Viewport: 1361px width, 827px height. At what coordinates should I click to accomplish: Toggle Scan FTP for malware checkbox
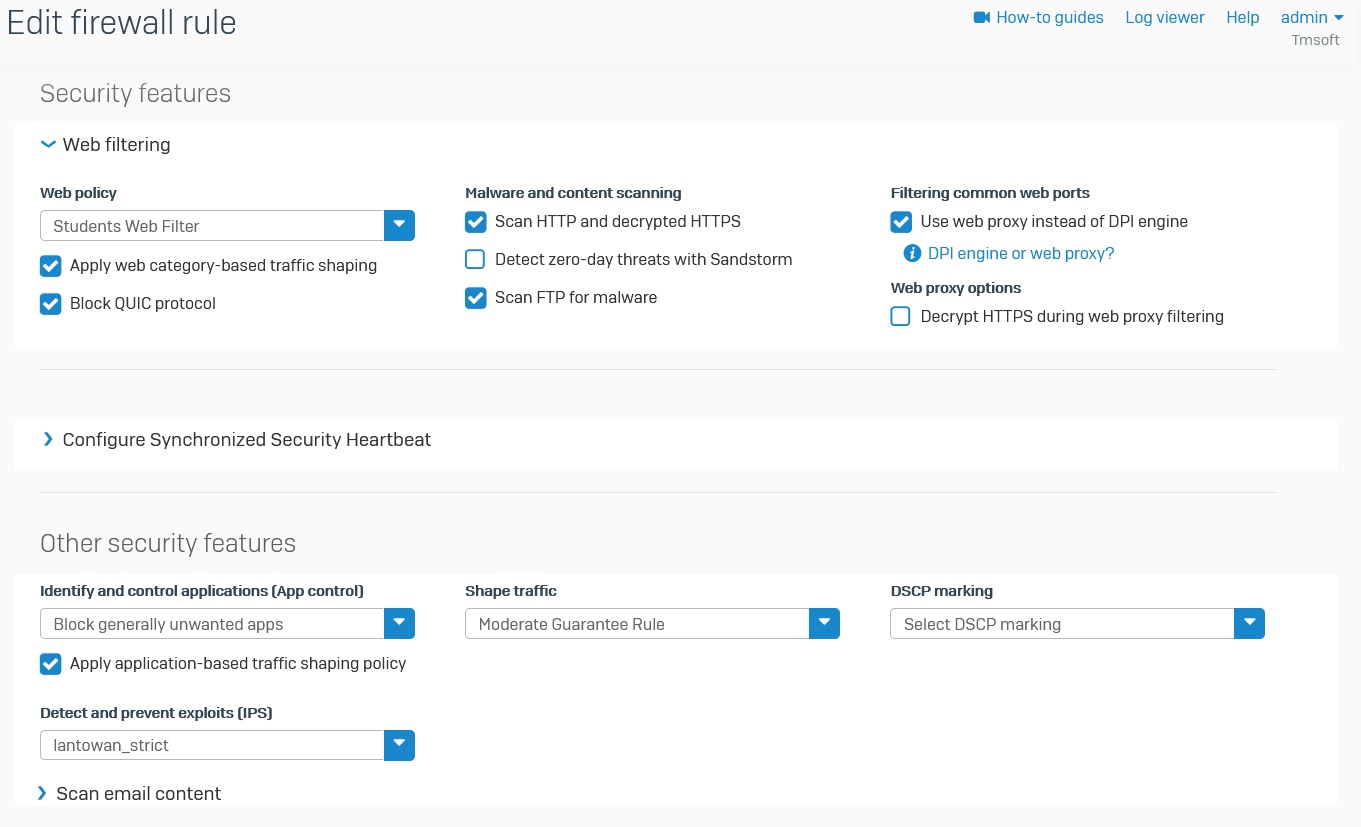point(476,298)
